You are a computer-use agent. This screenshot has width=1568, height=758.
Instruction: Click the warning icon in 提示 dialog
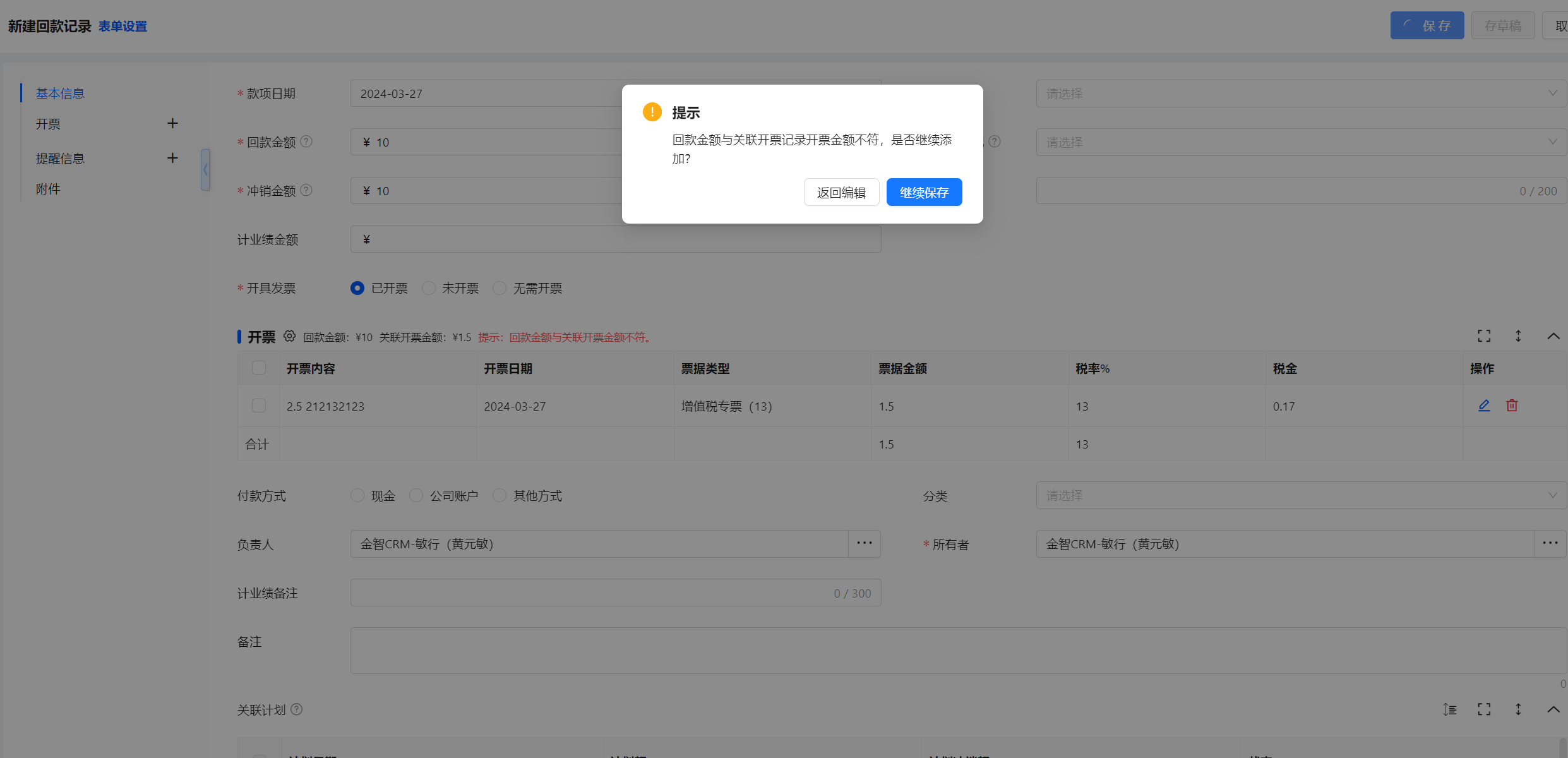(652, 112)
